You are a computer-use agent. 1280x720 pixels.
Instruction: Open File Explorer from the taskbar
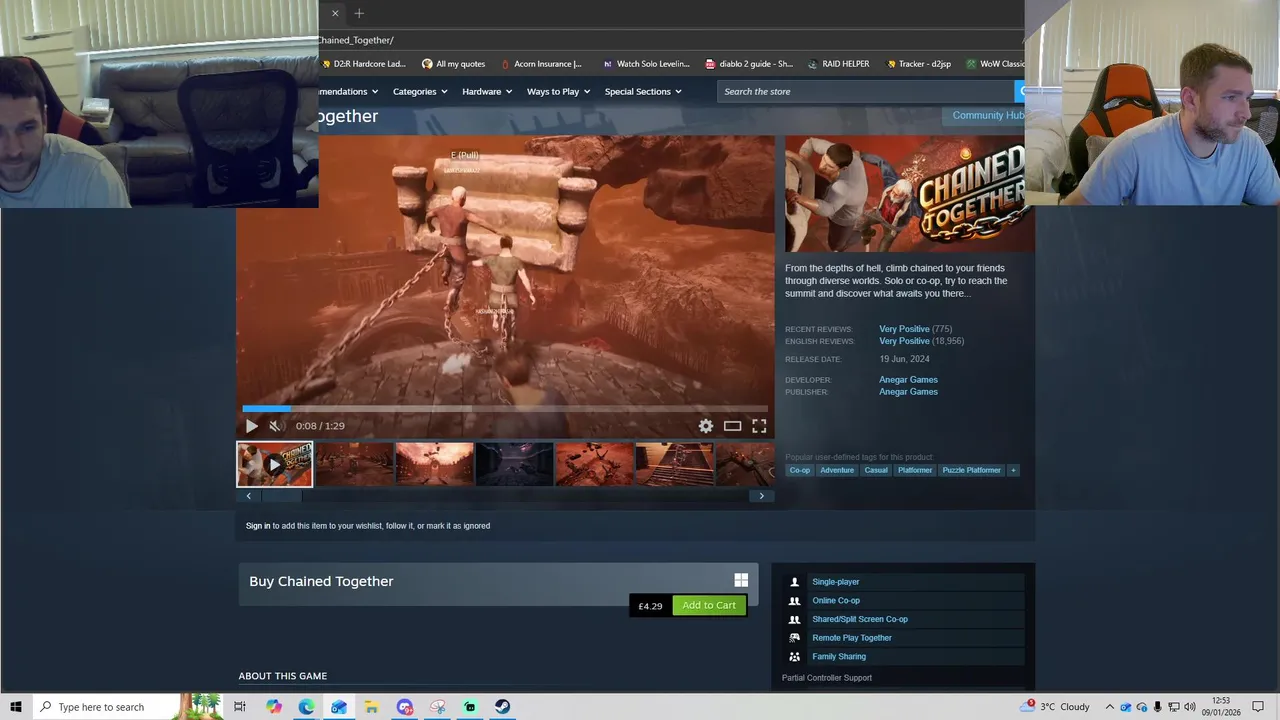pyautogui.click(x=371, y=707)
